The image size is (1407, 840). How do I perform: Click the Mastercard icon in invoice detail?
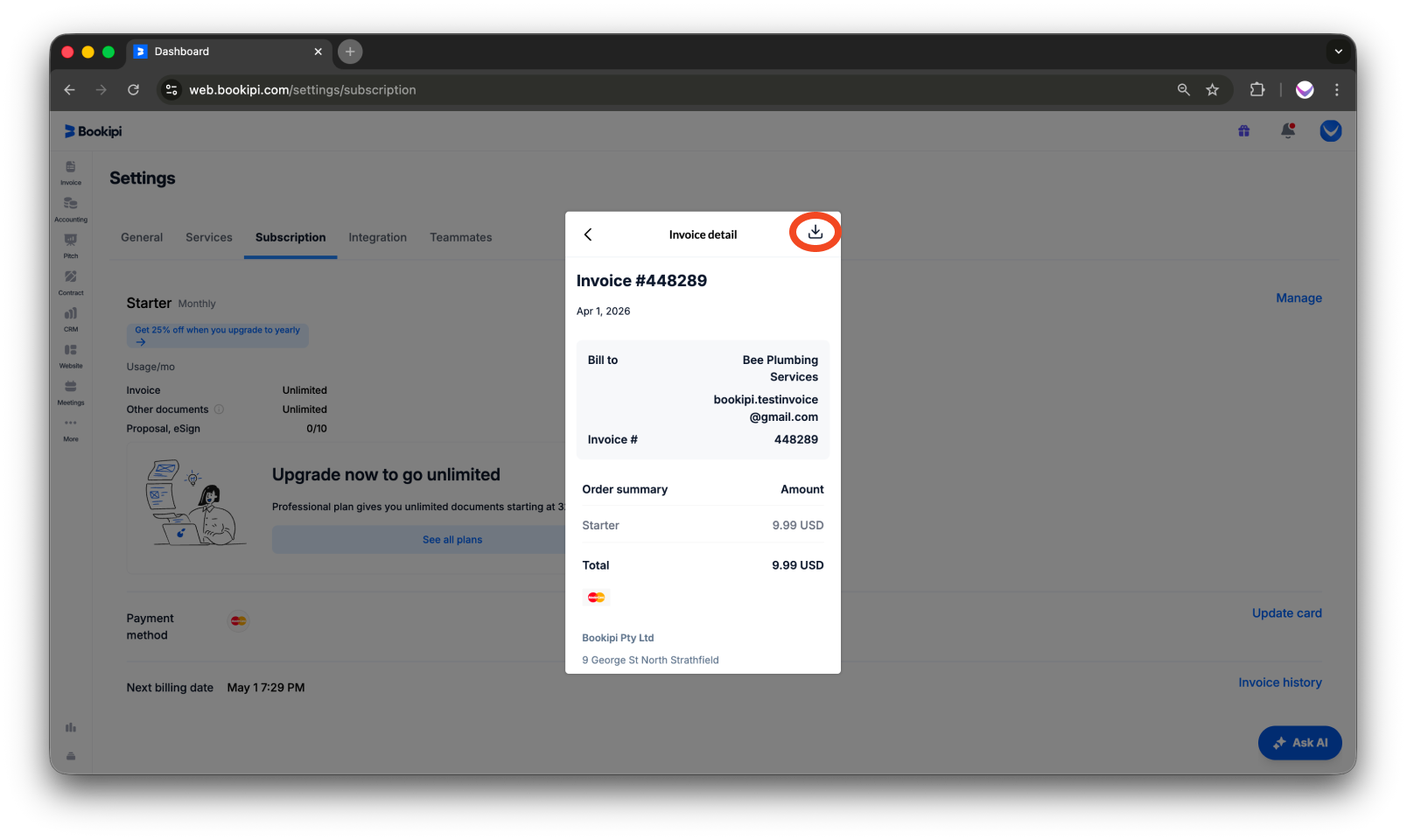click(596, 598)
